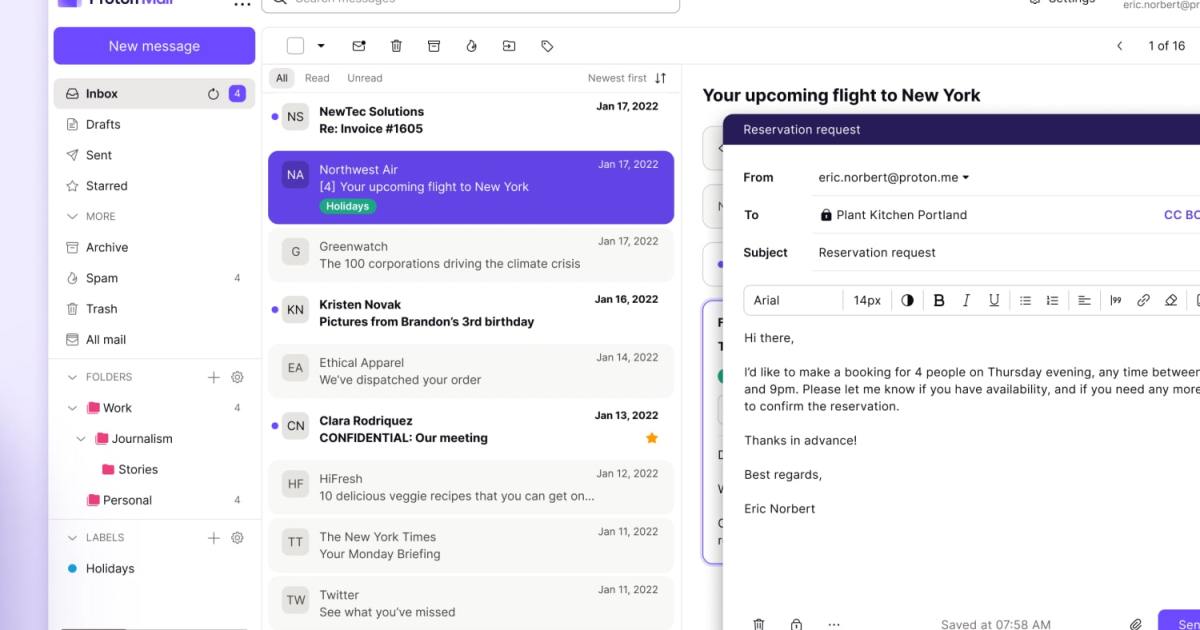Screen dimensions: 1200x630
Task: Insert a link in the composer
Action: coord(1143,300)
